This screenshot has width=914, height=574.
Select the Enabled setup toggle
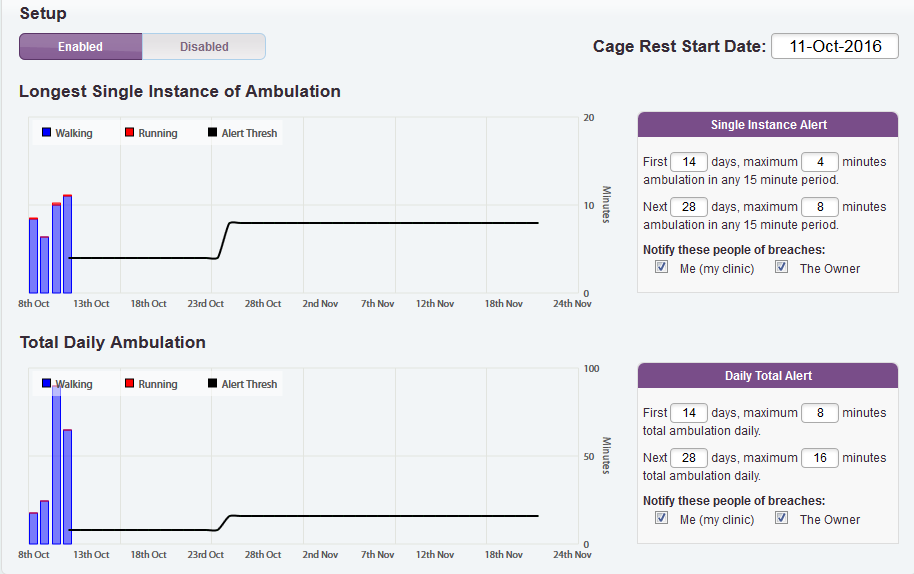pyautogui.click(x=80, y=47)
